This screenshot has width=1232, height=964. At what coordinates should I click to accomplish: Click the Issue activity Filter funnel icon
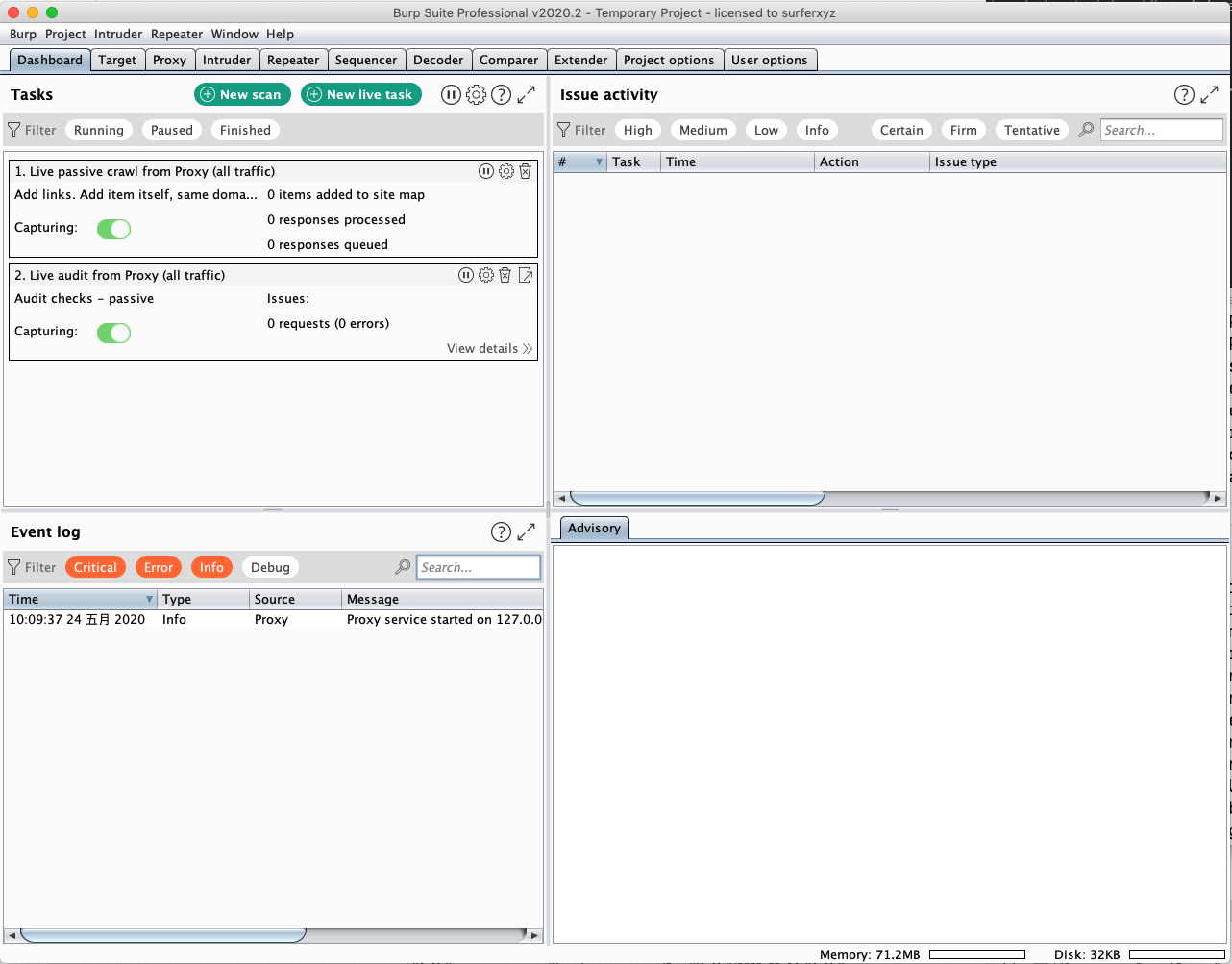[563, 130]
